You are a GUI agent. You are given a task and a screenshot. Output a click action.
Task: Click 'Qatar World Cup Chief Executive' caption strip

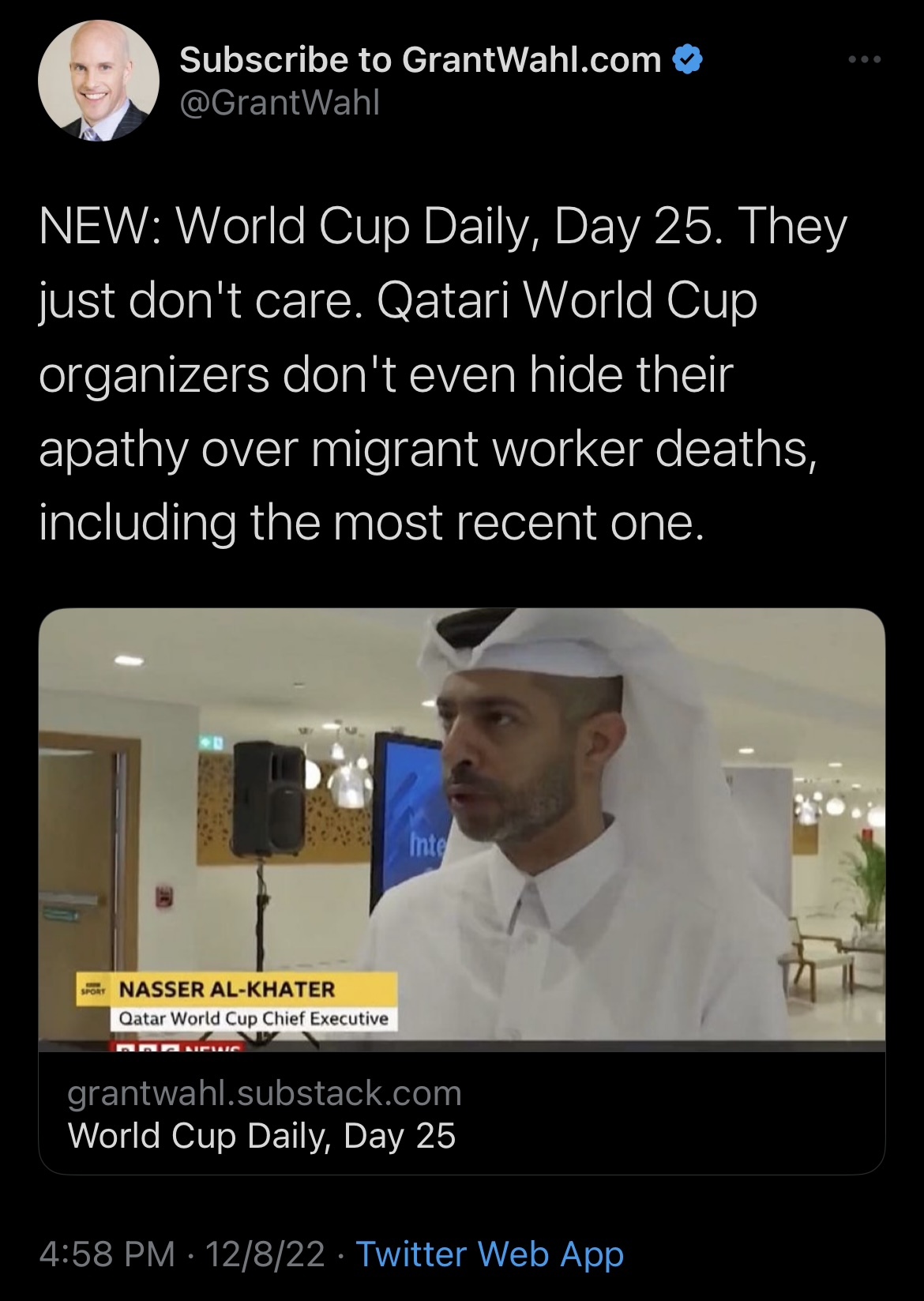(x=254, y=1018)
